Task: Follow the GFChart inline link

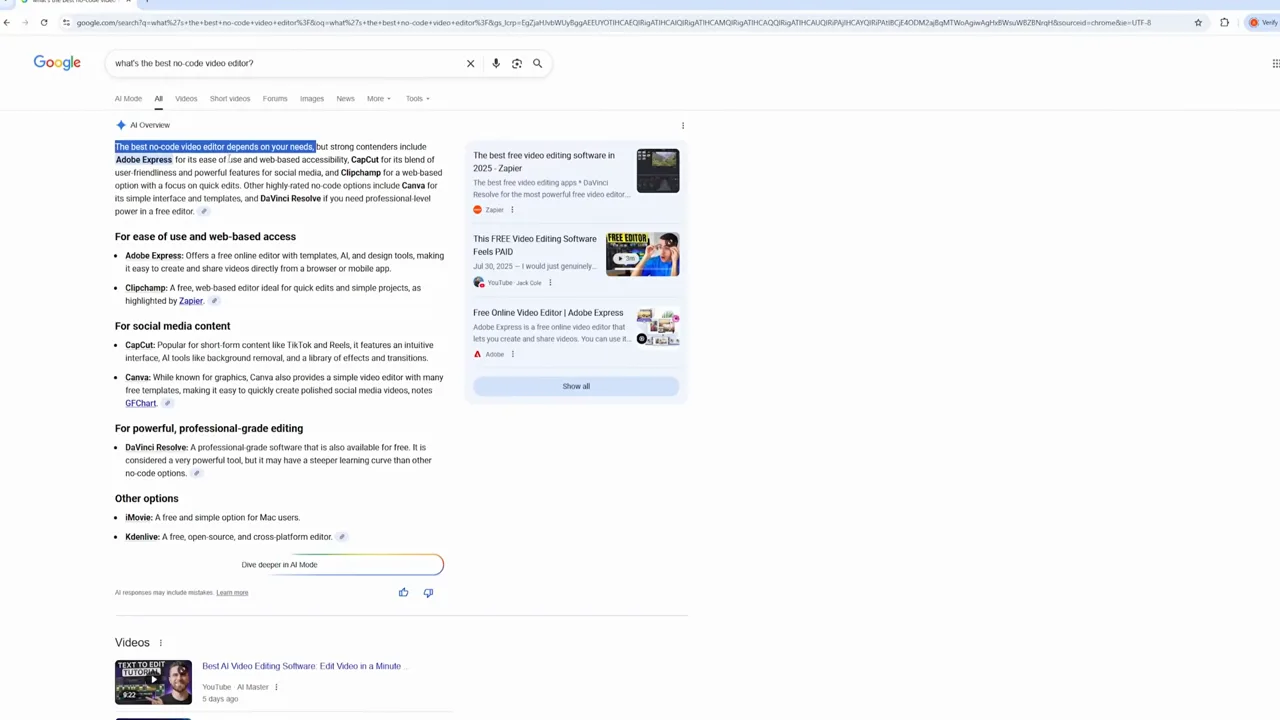Action: click(141, 404)
